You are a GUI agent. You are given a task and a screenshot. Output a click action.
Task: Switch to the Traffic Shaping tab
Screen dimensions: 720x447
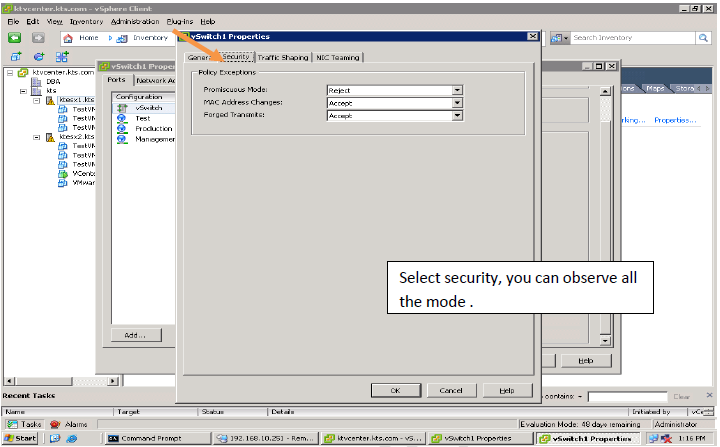click(283, 57)
